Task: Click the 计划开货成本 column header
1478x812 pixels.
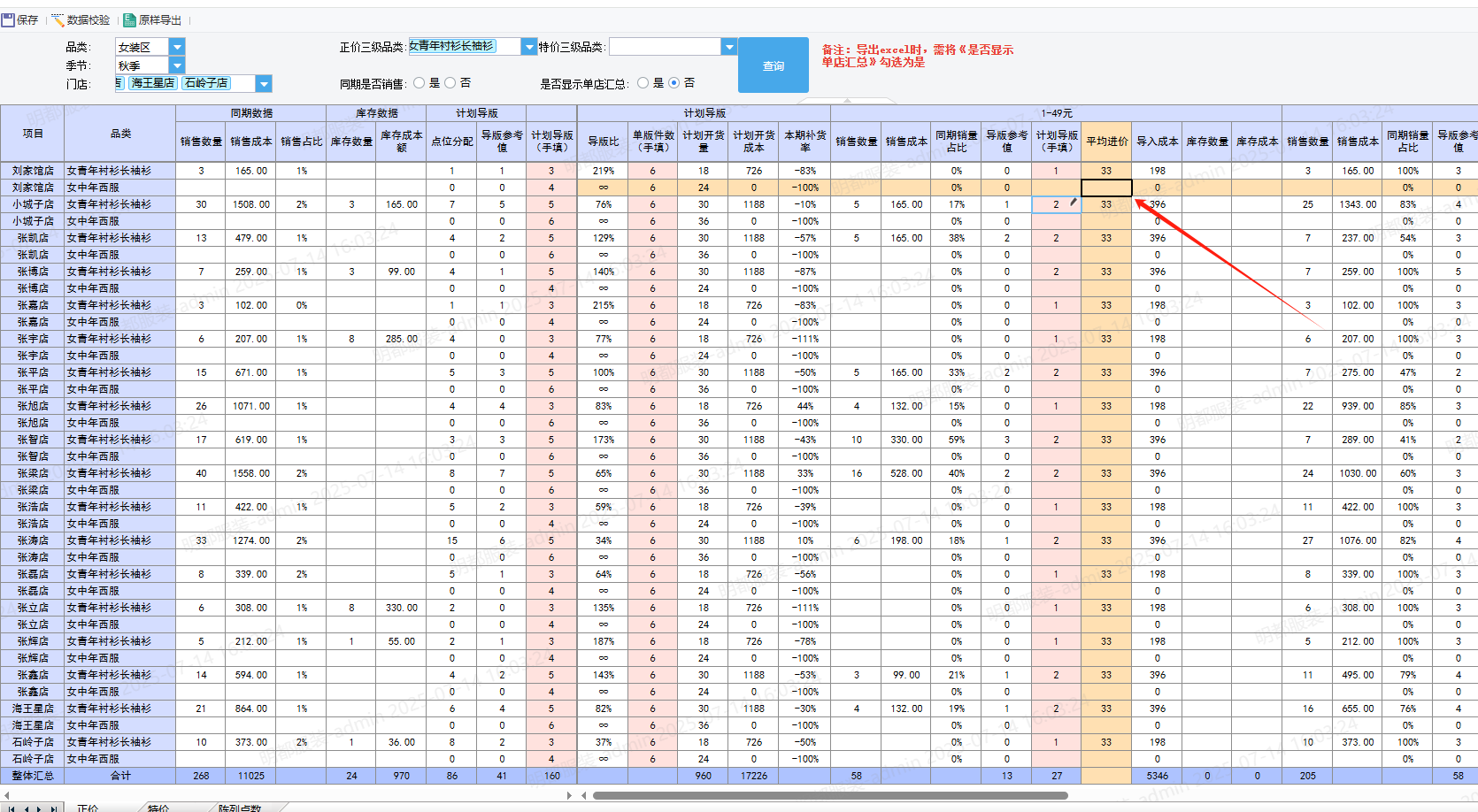Action: tap(754, 142)
